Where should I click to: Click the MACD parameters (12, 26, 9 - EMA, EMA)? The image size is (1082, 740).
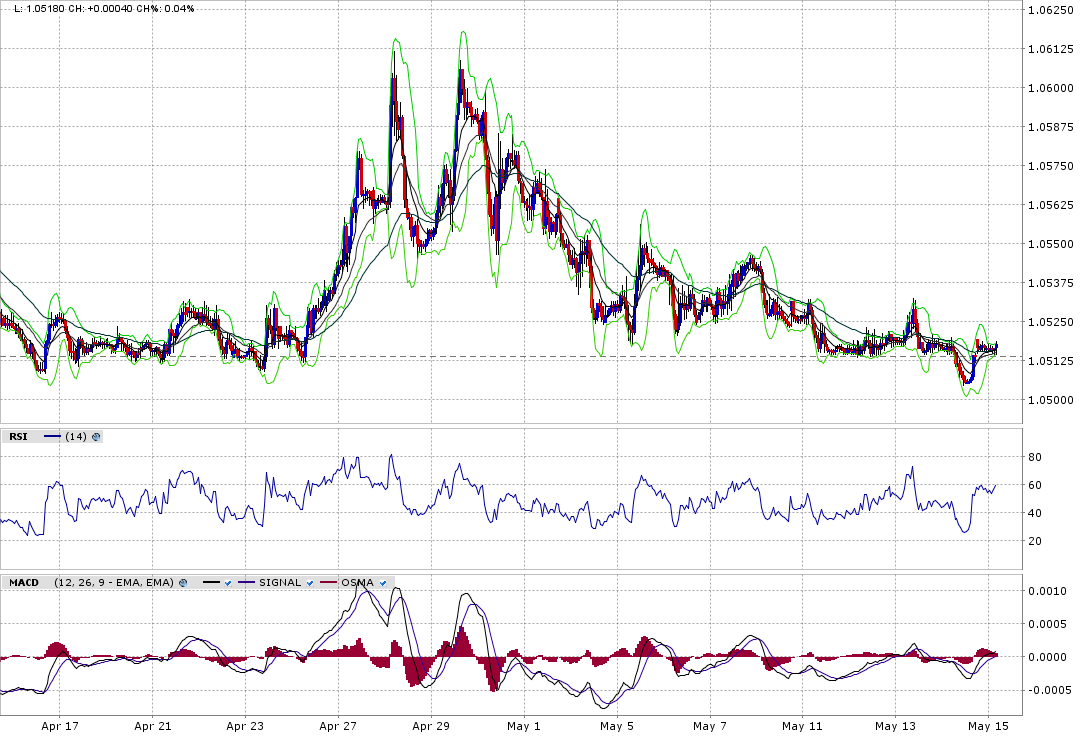tap(114, 583)
